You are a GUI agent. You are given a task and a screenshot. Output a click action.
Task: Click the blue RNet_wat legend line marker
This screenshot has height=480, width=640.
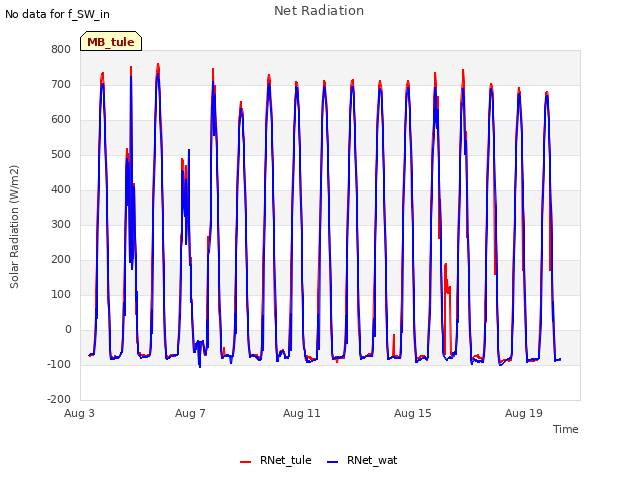click(x=333, y=462)
